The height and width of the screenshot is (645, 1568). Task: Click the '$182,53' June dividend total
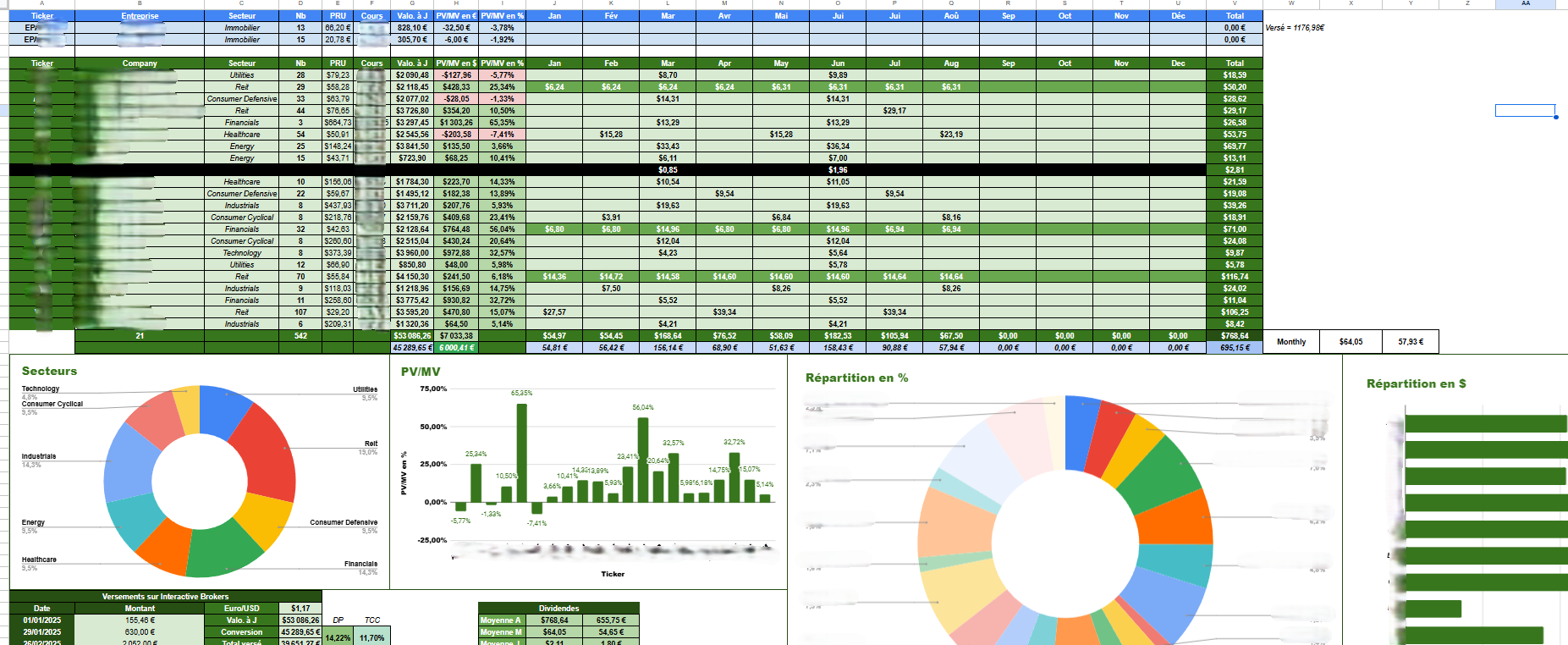pos(838,336)
